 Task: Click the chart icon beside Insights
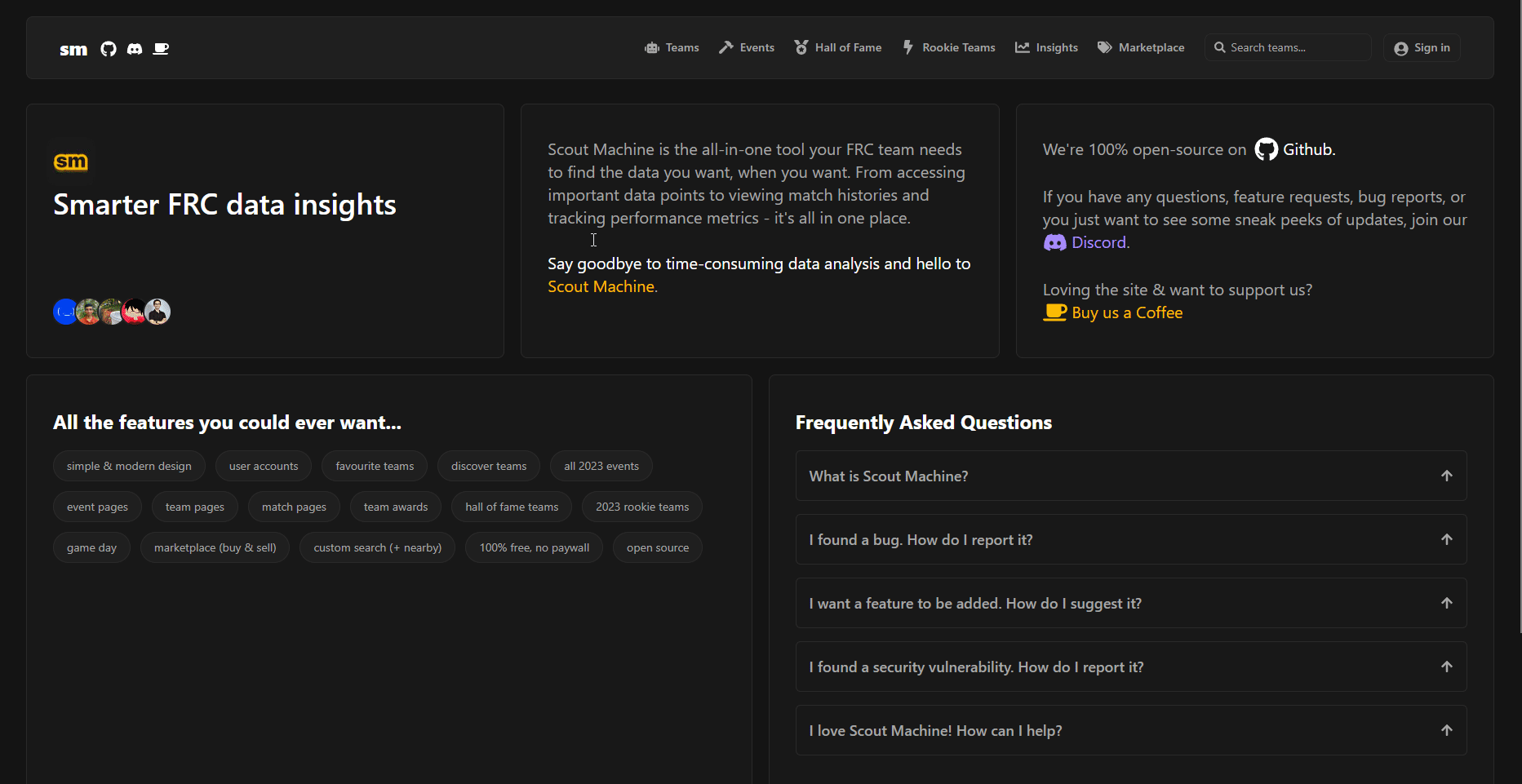point(1023,48)
